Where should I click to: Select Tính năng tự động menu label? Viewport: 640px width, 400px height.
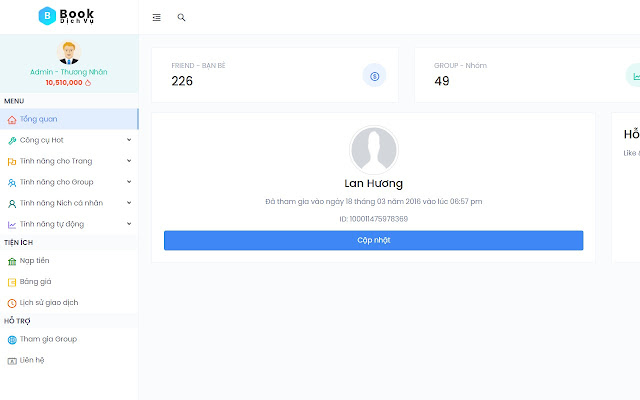(x=52, y=224)
